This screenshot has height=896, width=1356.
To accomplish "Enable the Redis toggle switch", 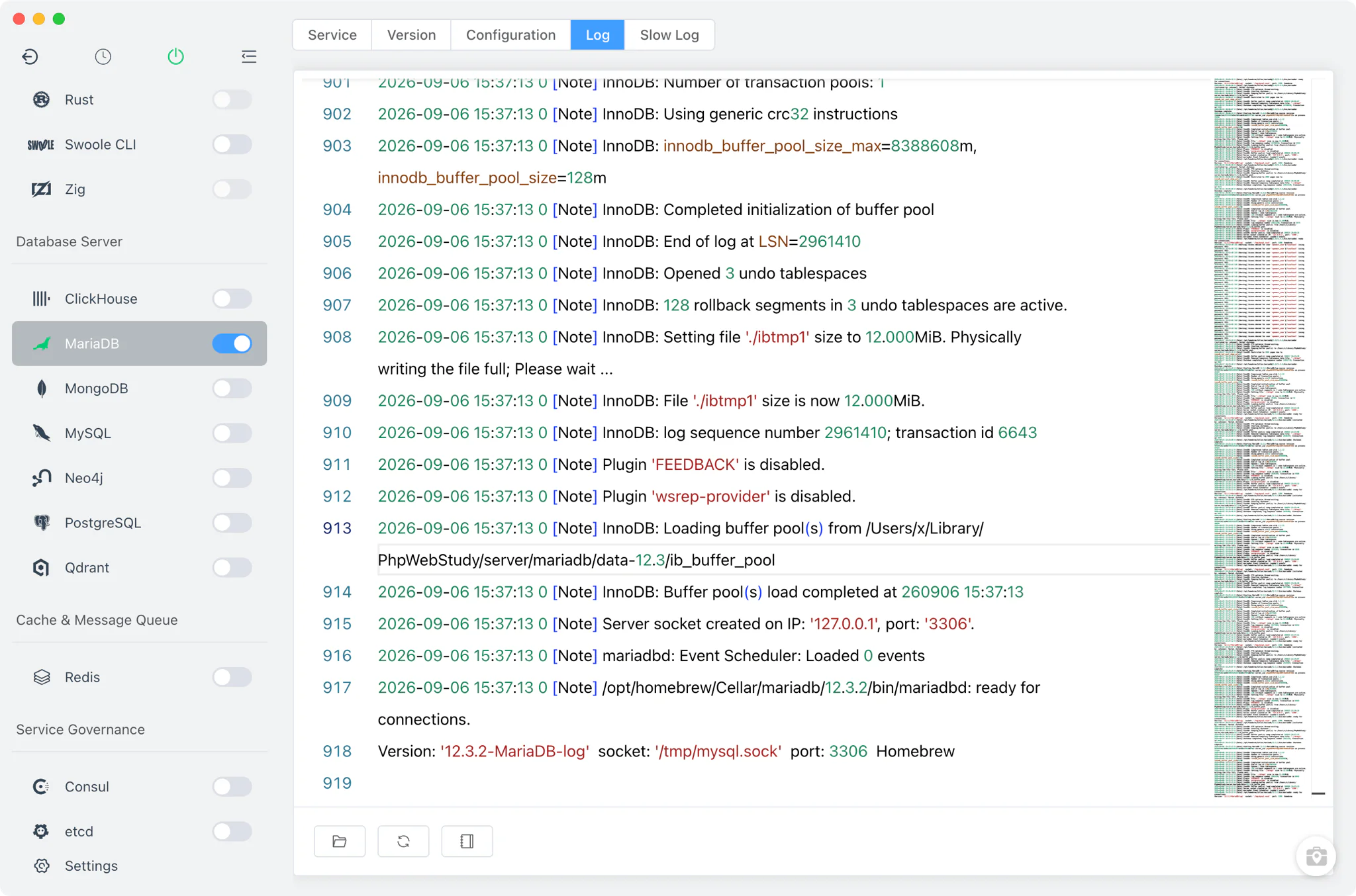I will 232,677.
